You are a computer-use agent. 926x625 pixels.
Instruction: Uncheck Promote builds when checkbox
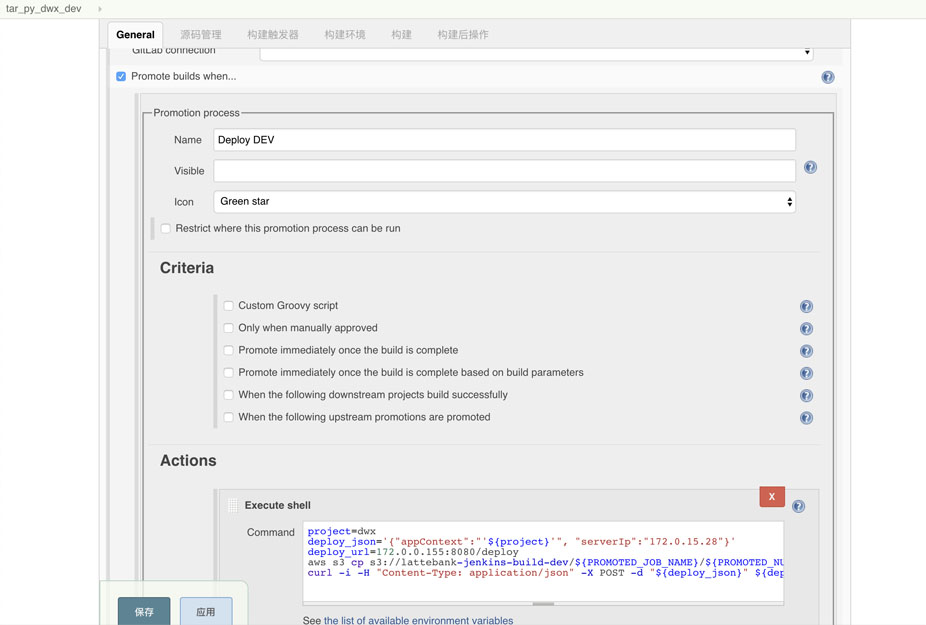[121, 76]
